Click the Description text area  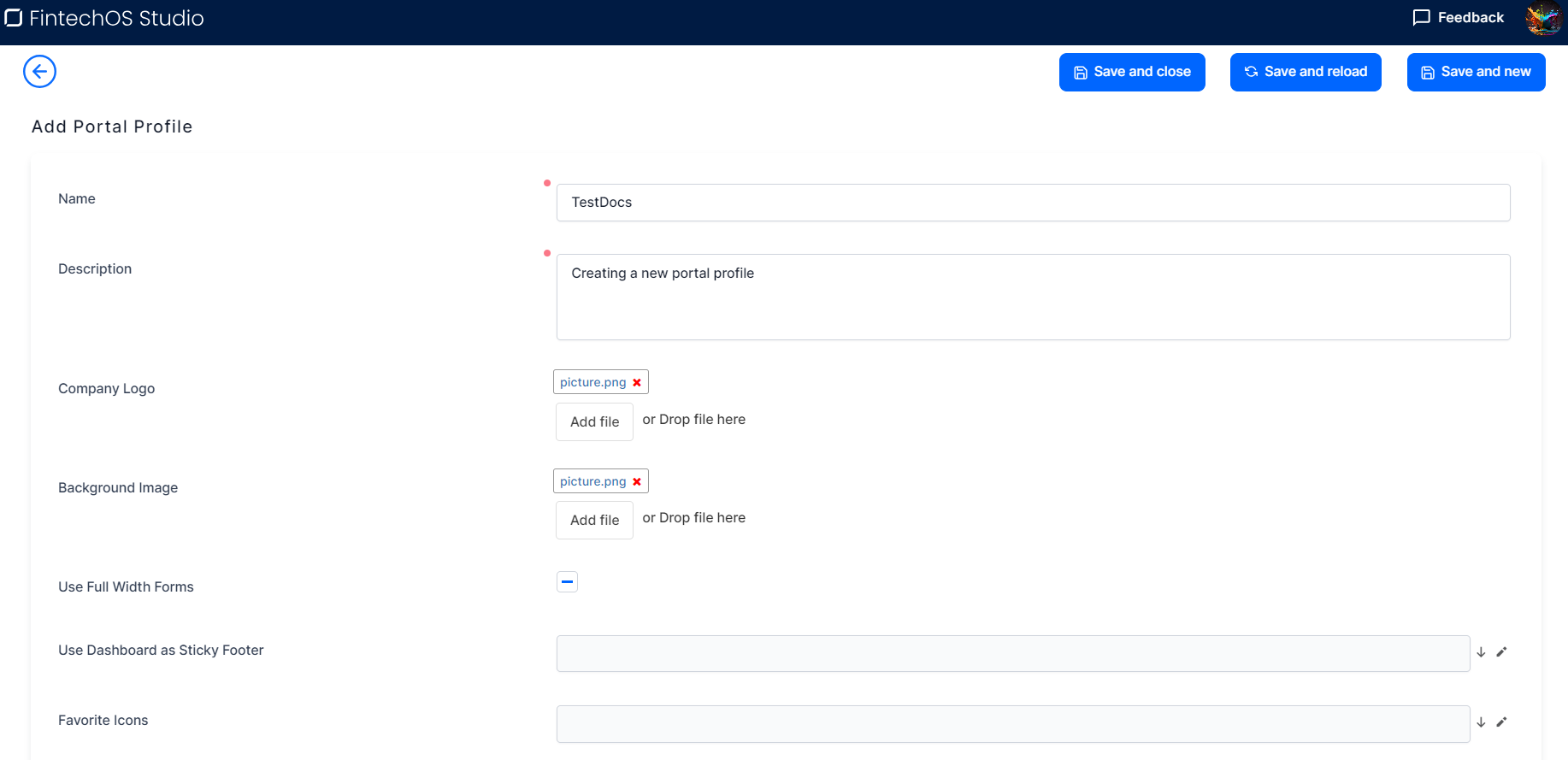click(1033, 297)
